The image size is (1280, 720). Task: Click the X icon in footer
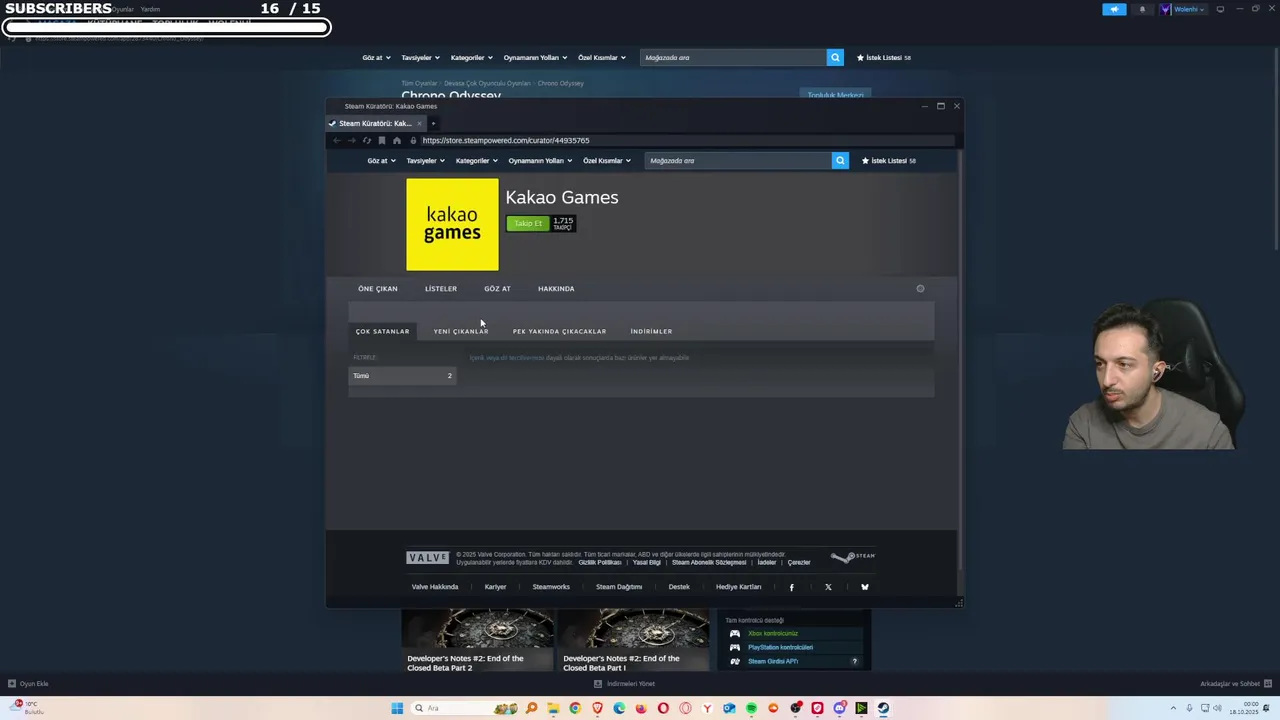click(828, 587)
